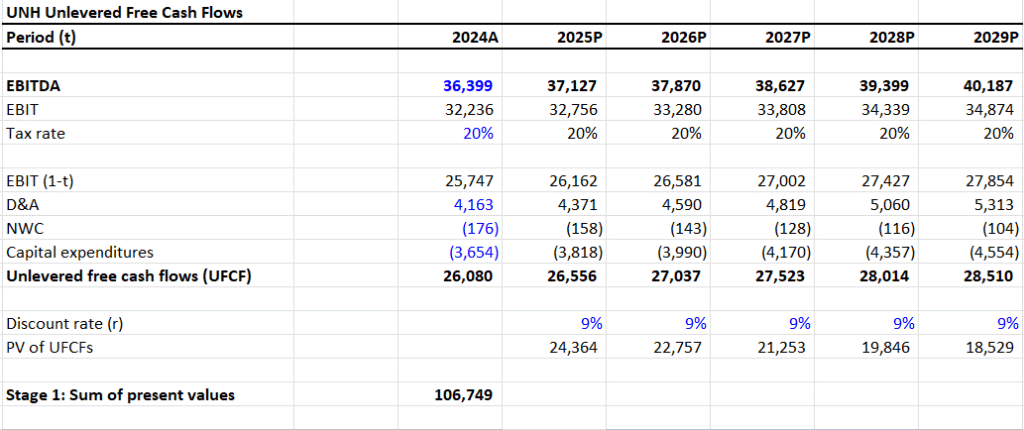The image size is (1024, 430).
Task: Select NWC value (143)
Action: 688,229
